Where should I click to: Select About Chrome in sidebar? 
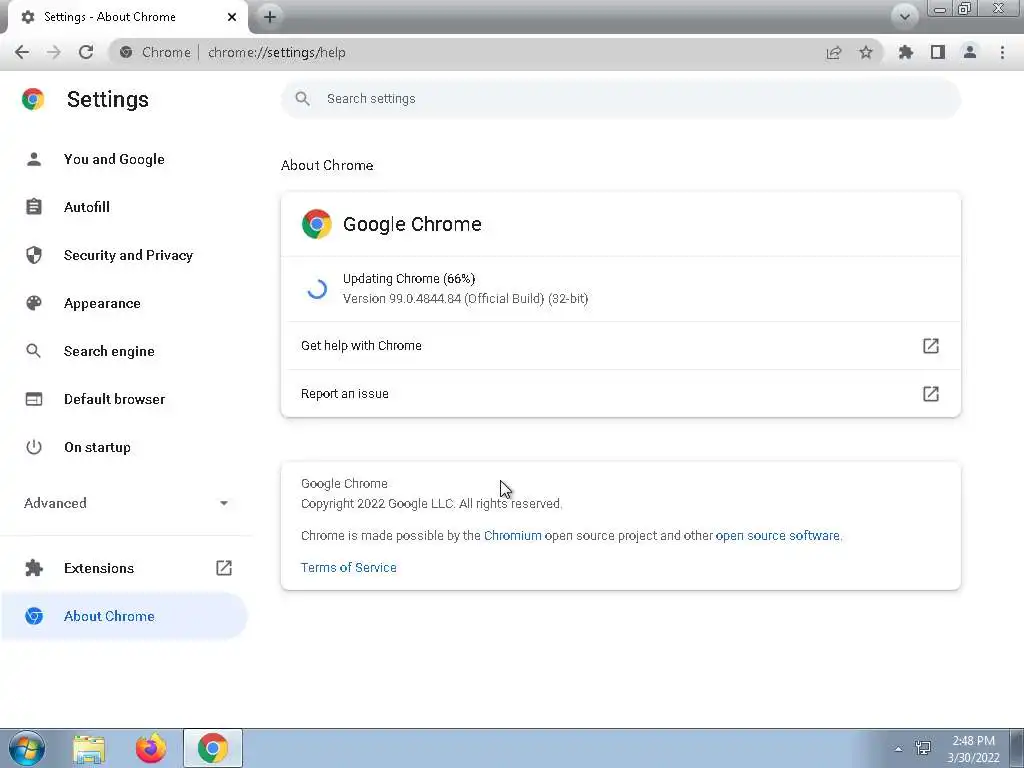(124, 616)
